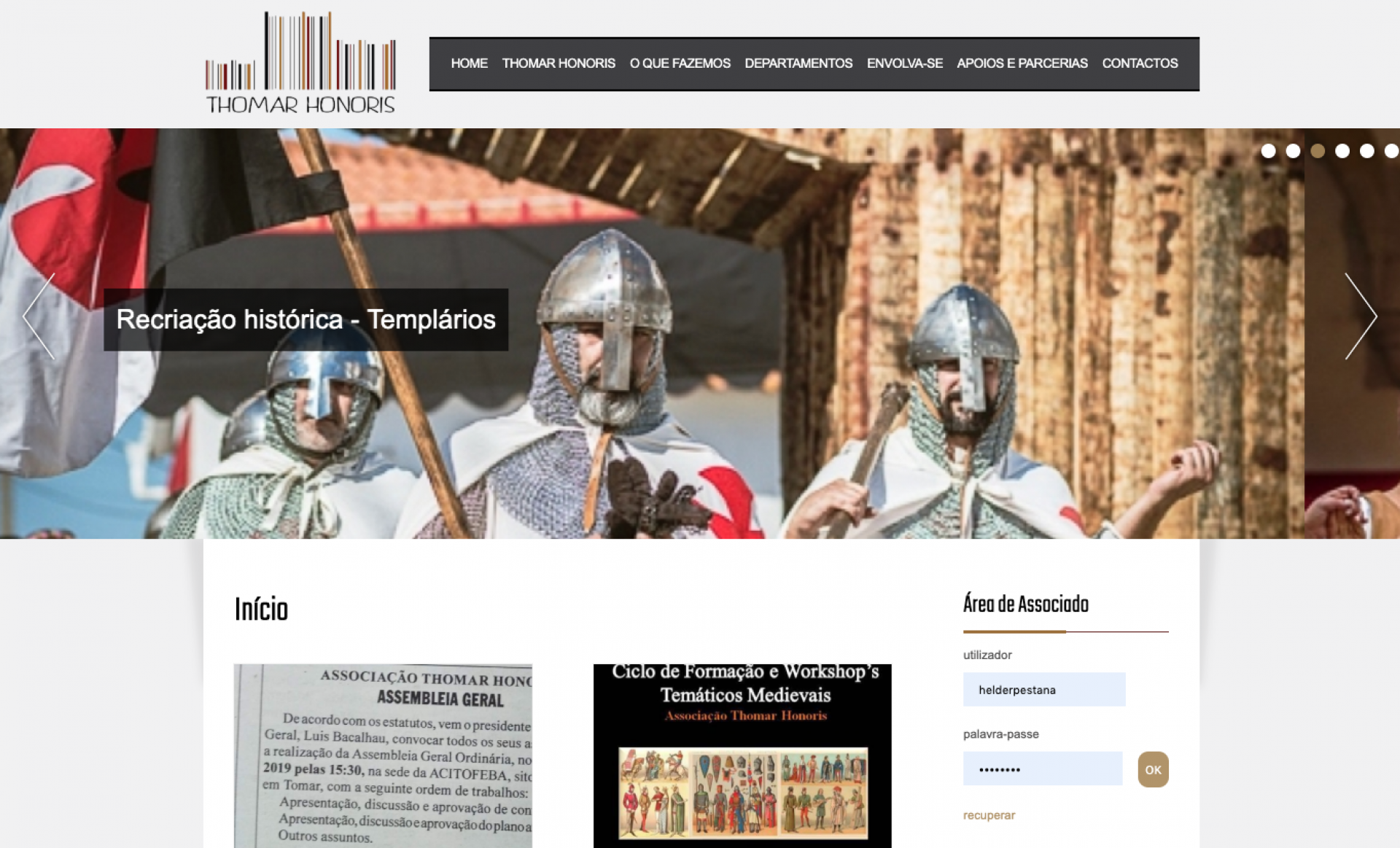Expand the O QUE FAZEMOS menu

(680, 63)
